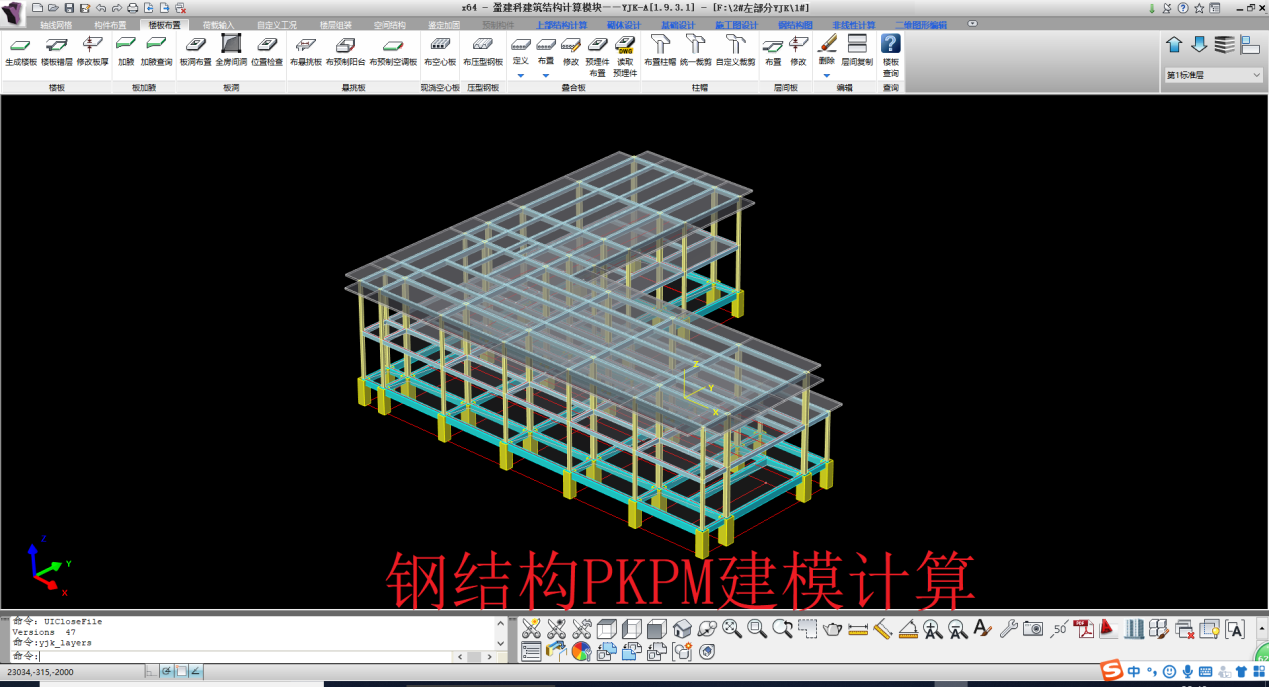
Task: Open the 非线性计算 tab
Action: point(853,24)
